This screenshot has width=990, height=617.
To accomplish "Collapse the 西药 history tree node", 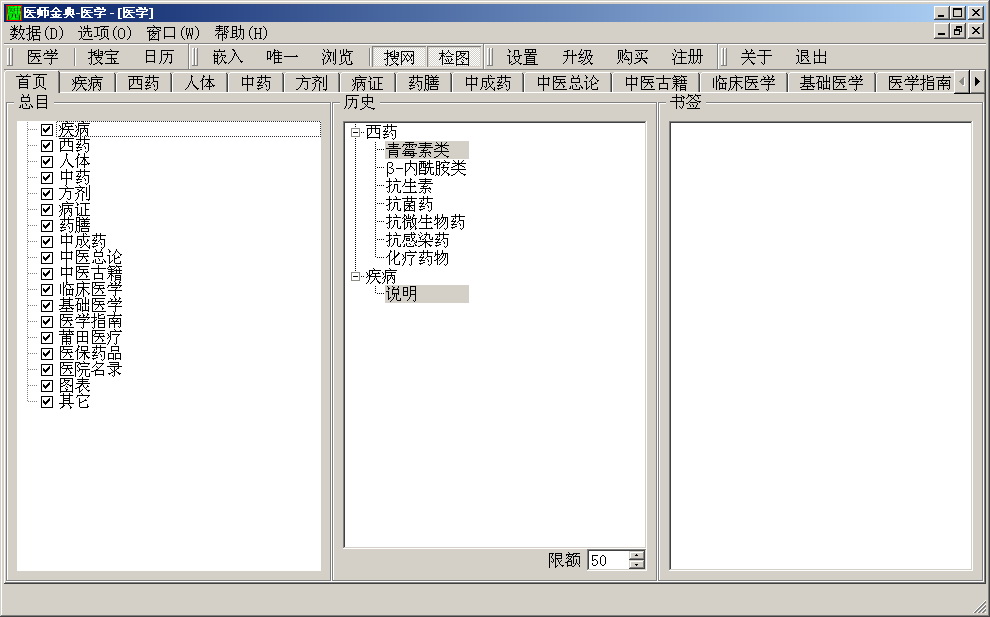I will (355, 133).
